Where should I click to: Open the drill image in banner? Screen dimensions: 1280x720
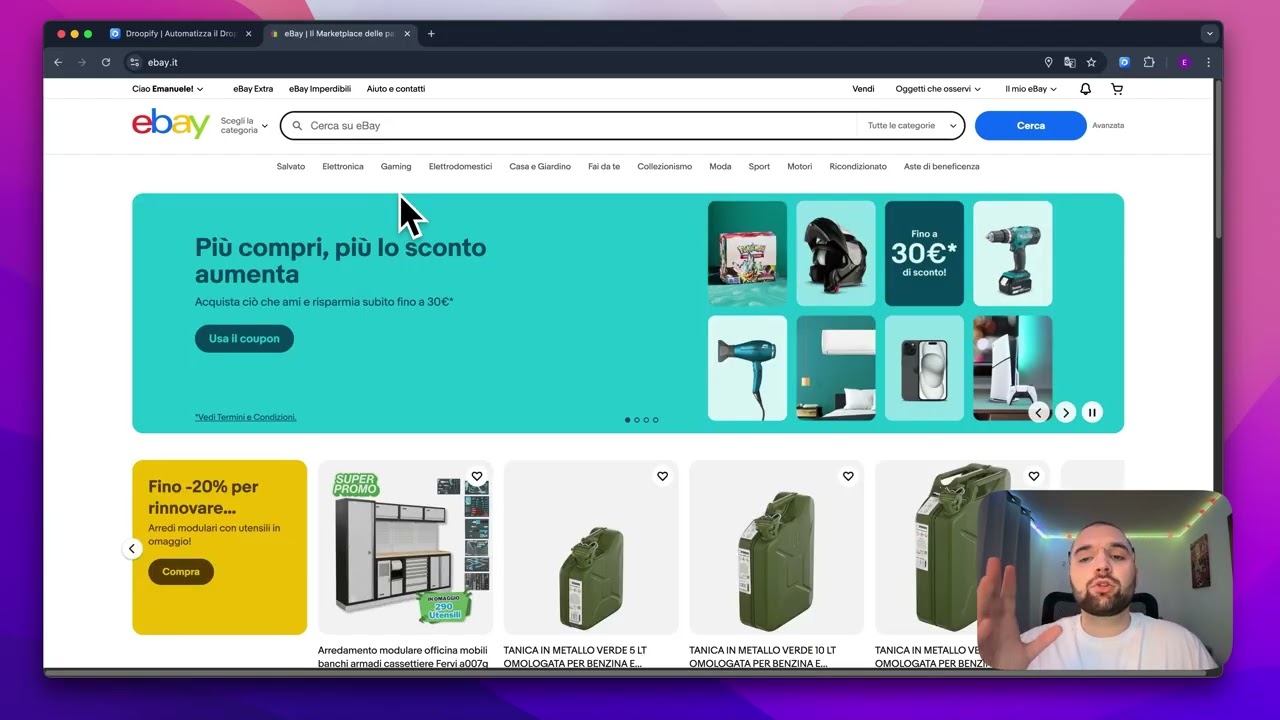[x=1012, y=253]
